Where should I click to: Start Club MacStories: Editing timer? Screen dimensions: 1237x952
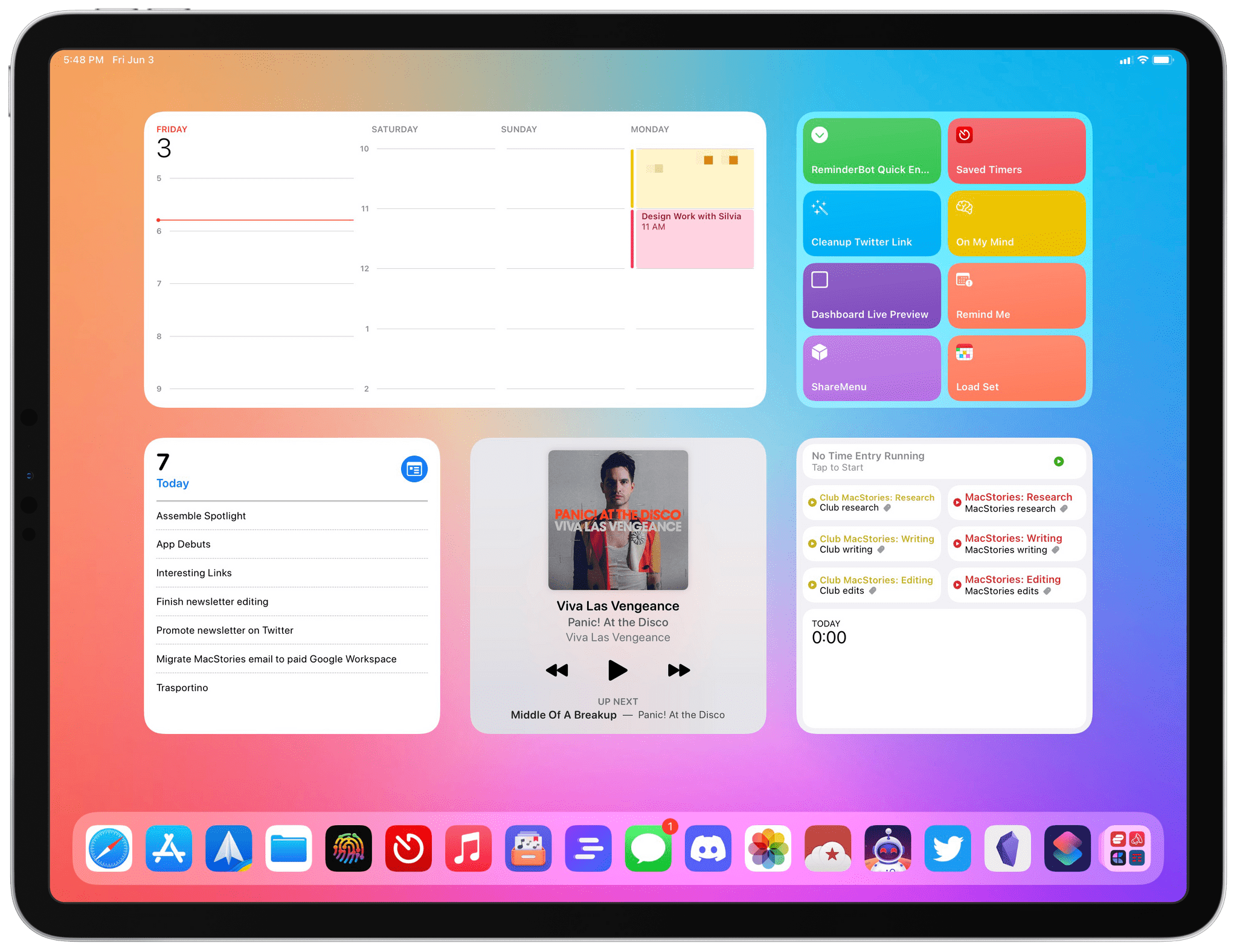[x=872, y=585]
